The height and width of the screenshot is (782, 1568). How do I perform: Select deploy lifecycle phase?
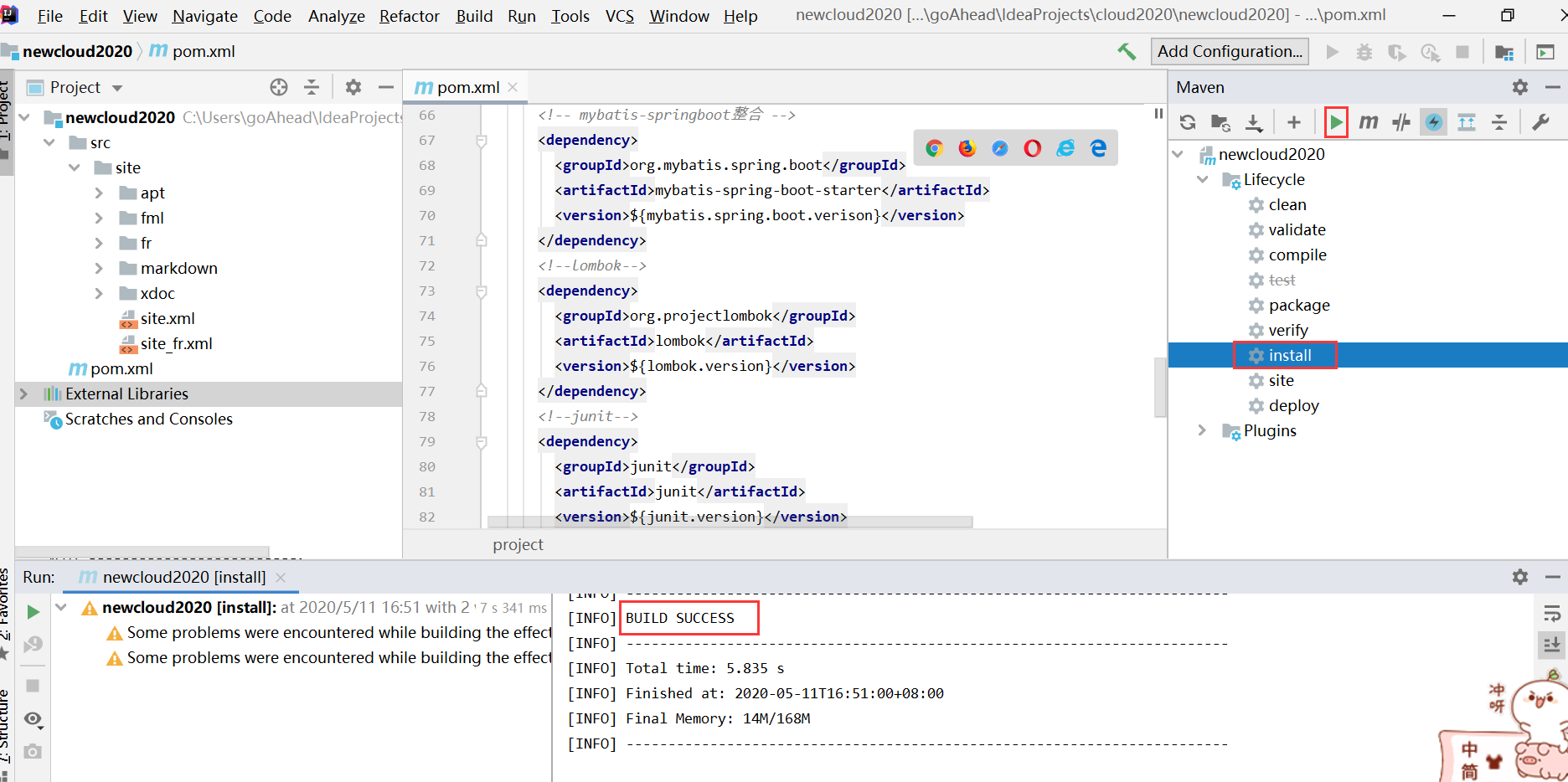tap(1293, 405)
